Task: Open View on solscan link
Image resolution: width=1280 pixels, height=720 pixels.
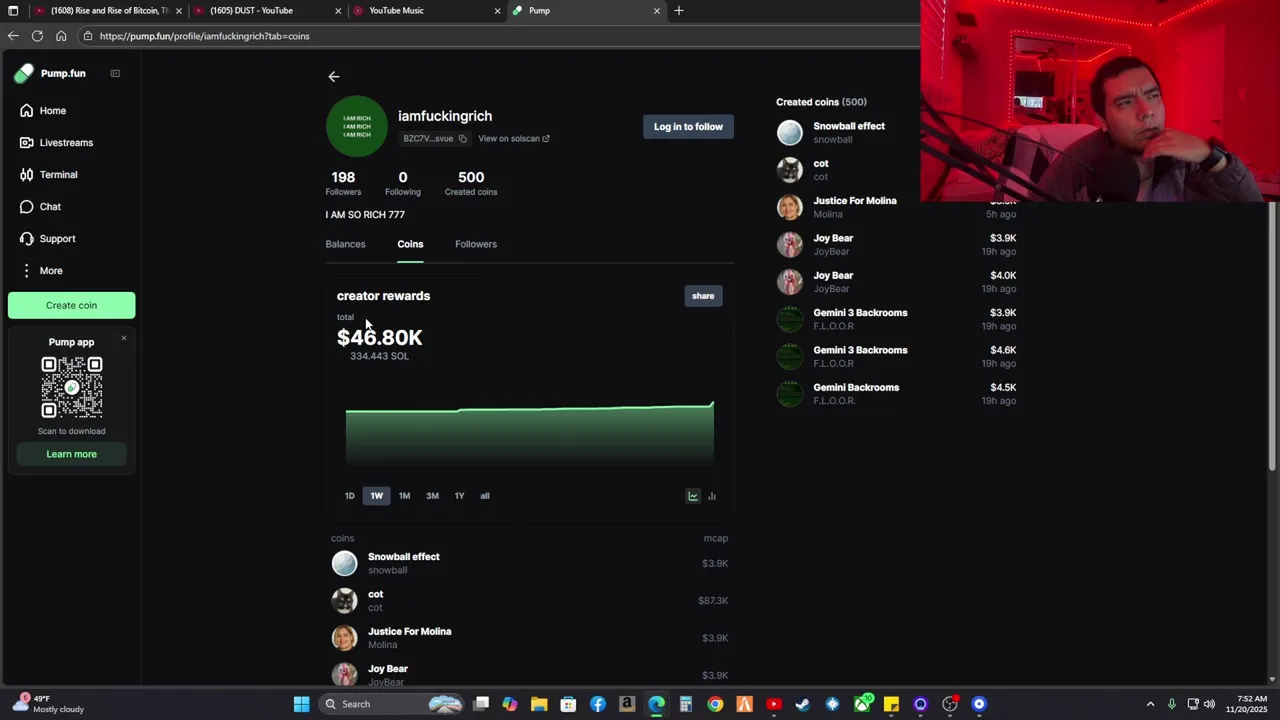Action: click(x=513, y=139)
